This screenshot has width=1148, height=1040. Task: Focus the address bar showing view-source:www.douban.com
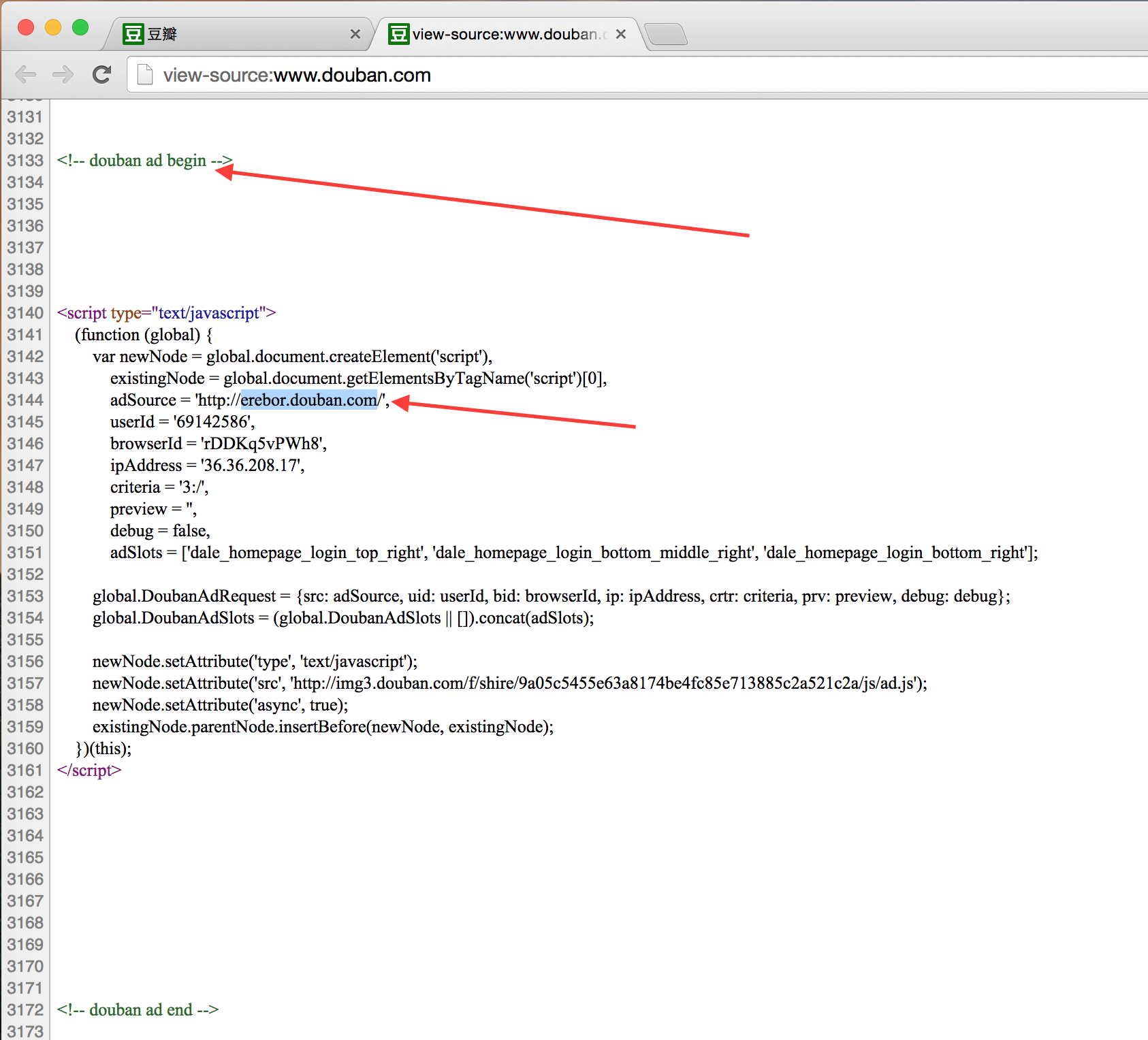[637, 74]
